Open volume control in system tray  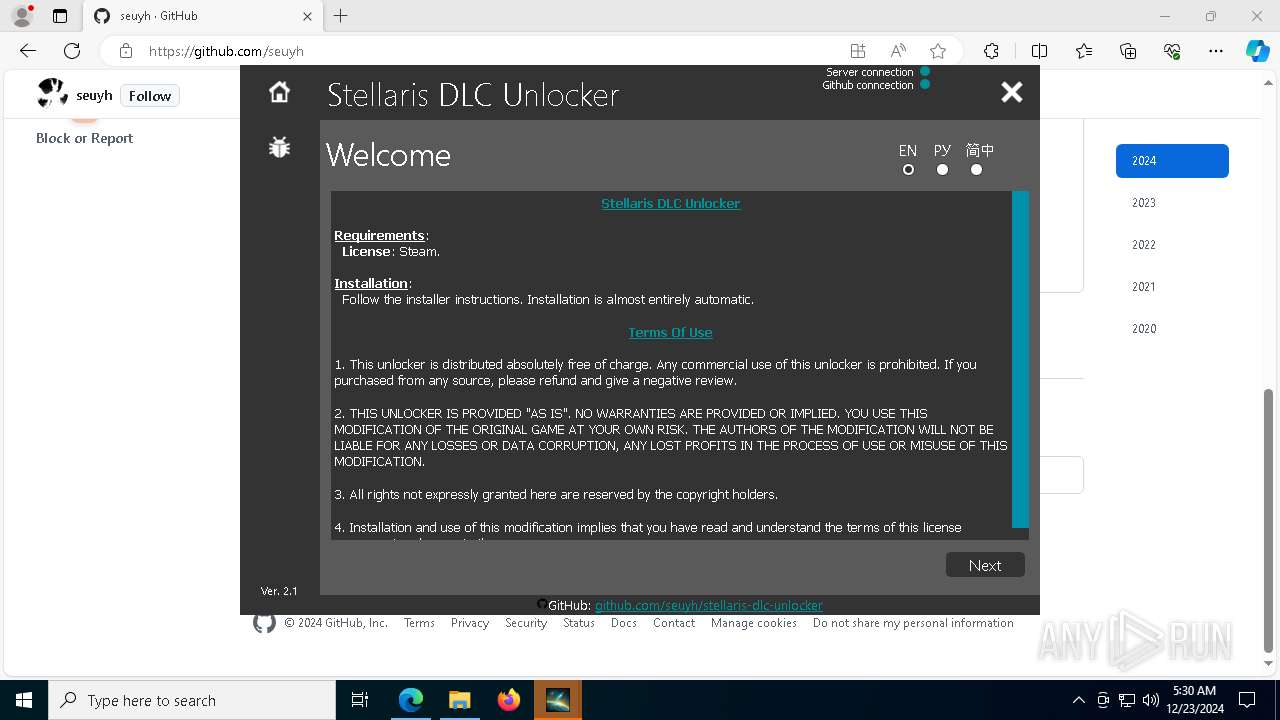(1150, 700)
